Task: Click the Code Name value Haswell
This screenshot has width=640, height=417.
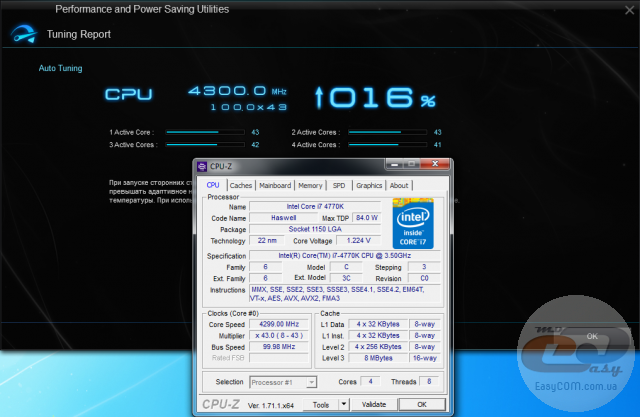Action: click(x=283, y=218)
